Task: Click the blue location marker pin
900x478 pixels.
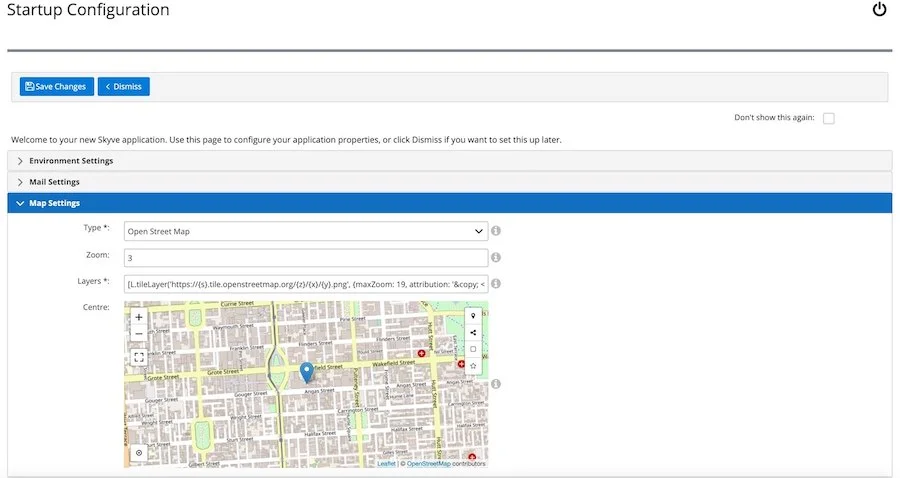Action: click(x=307, y=372)
